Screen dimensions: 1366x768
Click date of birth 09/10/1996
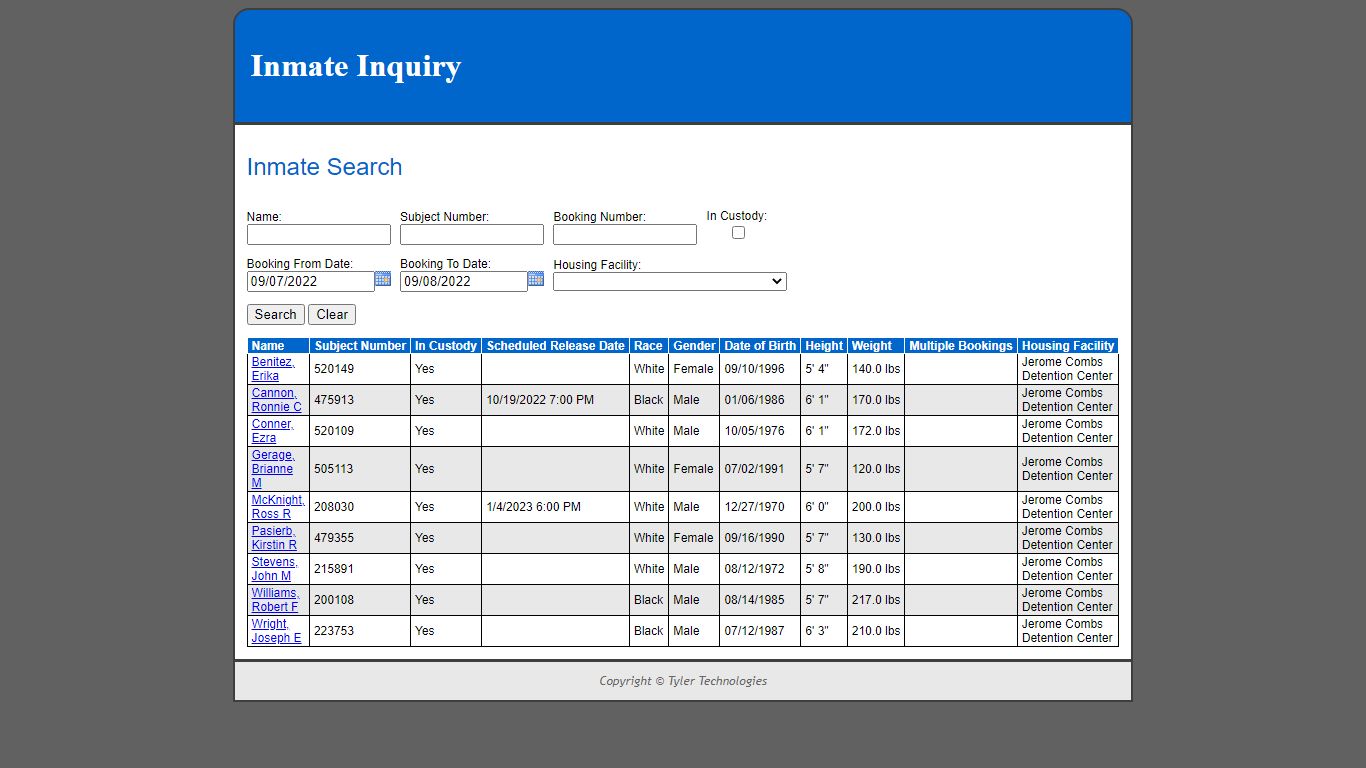755,369
